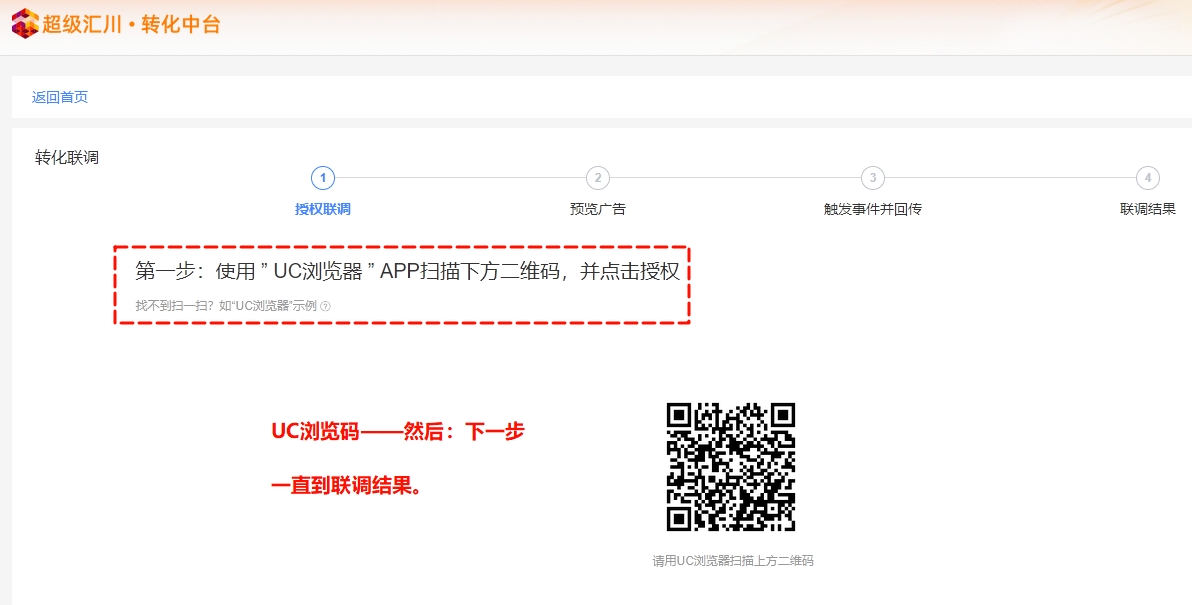This screenshot has height=605, width=1192.
Task: Click the QR code image
Action: [x=731, y=467]
